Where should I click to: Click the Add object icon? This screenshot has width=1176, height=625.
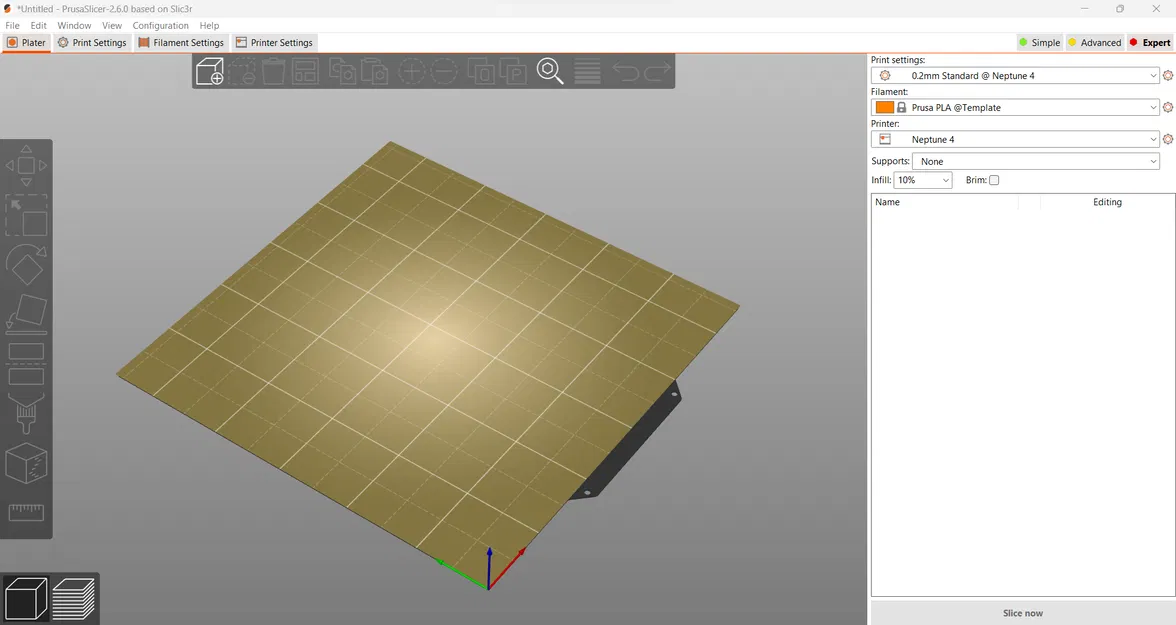point(210,71)
